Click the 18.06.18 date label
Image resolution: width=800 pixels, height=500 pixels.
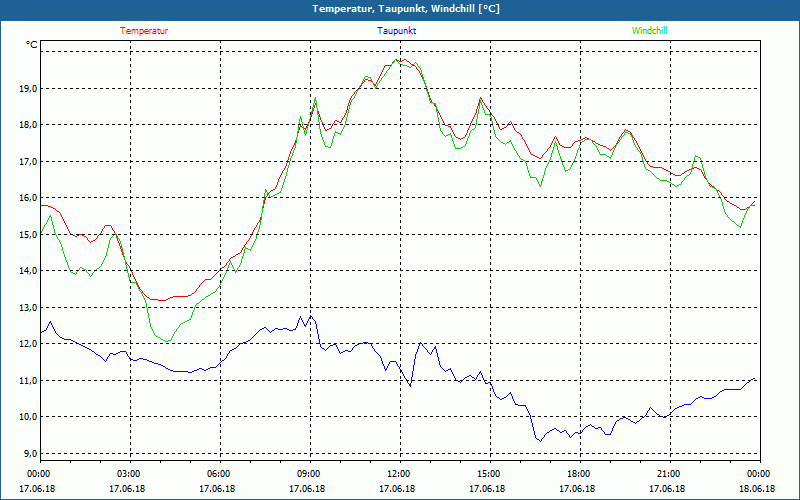pos(755,489)
